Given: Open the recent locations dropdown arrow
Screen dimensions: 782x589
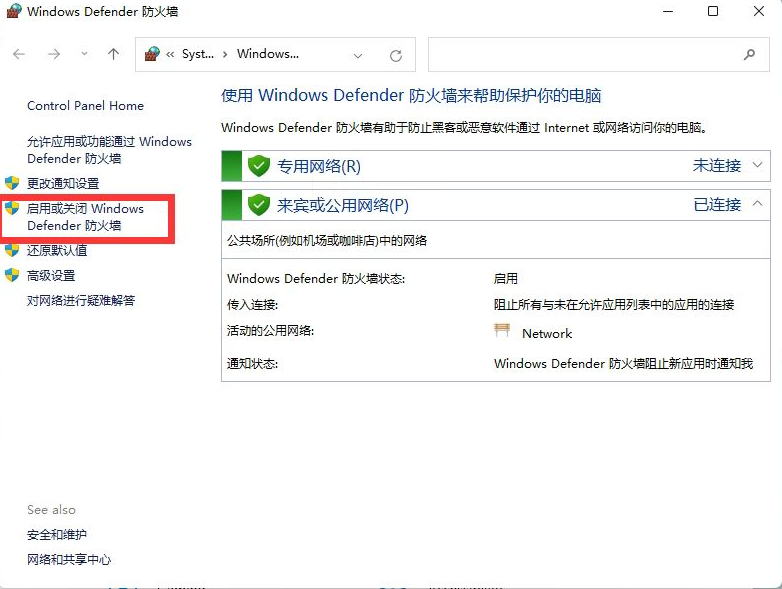Looking at the screenshot, I should click(84, 55).
